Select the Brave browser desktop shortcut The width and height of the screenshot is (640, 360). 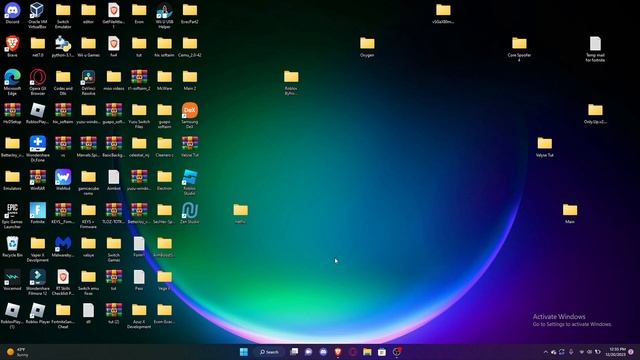click(12, 47)
